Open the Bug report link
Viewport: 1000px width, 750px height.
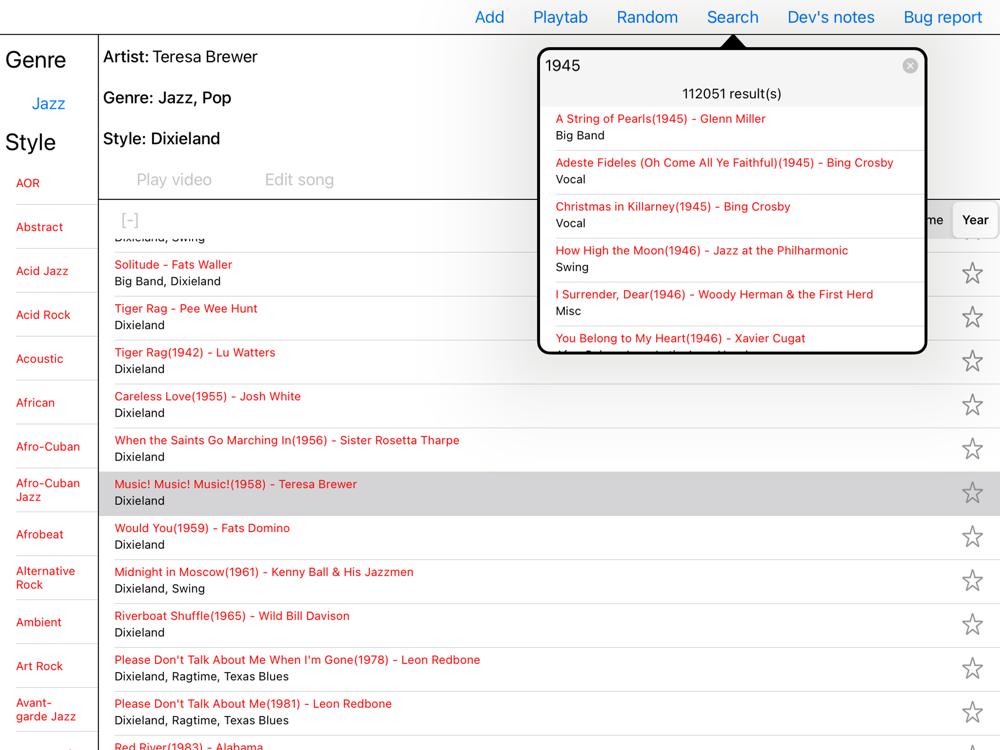point(942,17)
